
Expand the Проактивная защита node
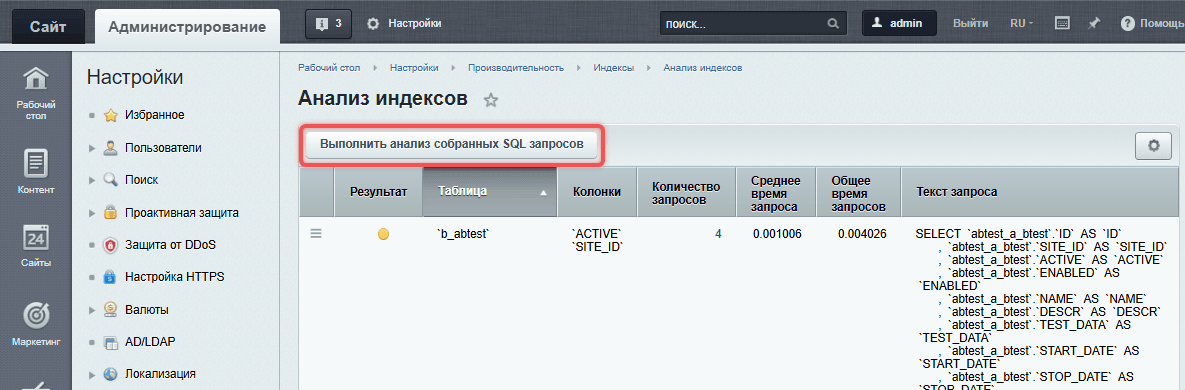point(92,212)
